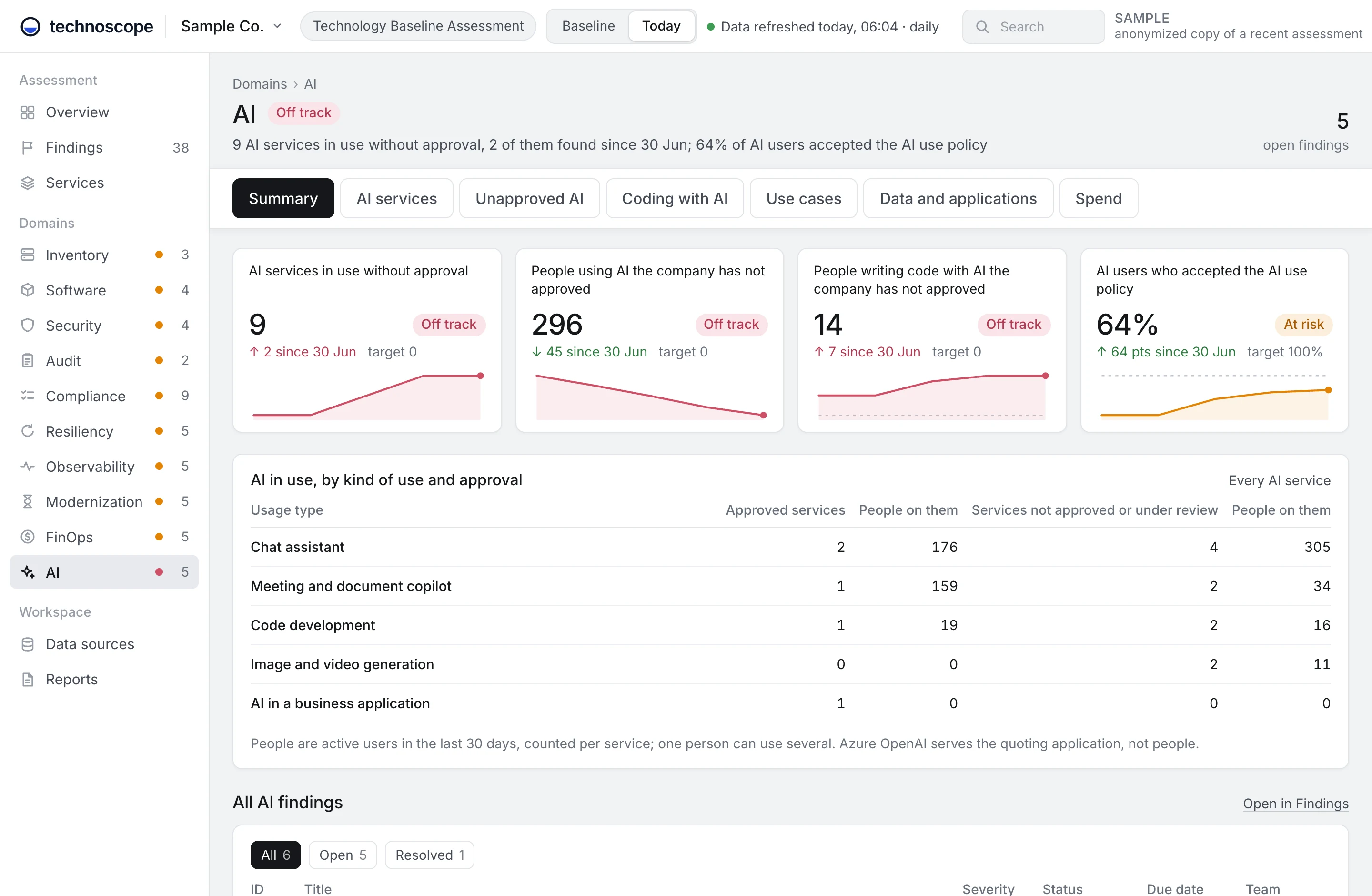
Task: Select the Resiliency refresh icon
Action: tap(28, 431)
